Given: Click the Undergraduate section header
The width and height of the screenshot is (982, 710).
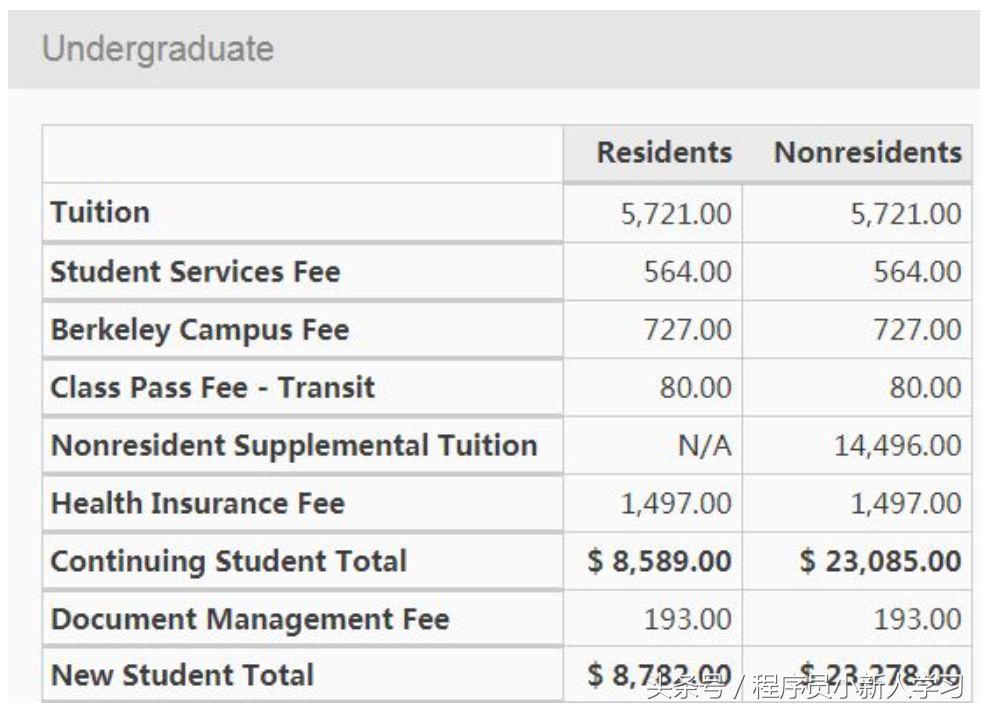Looking at the screenshot, I should 157,49.
